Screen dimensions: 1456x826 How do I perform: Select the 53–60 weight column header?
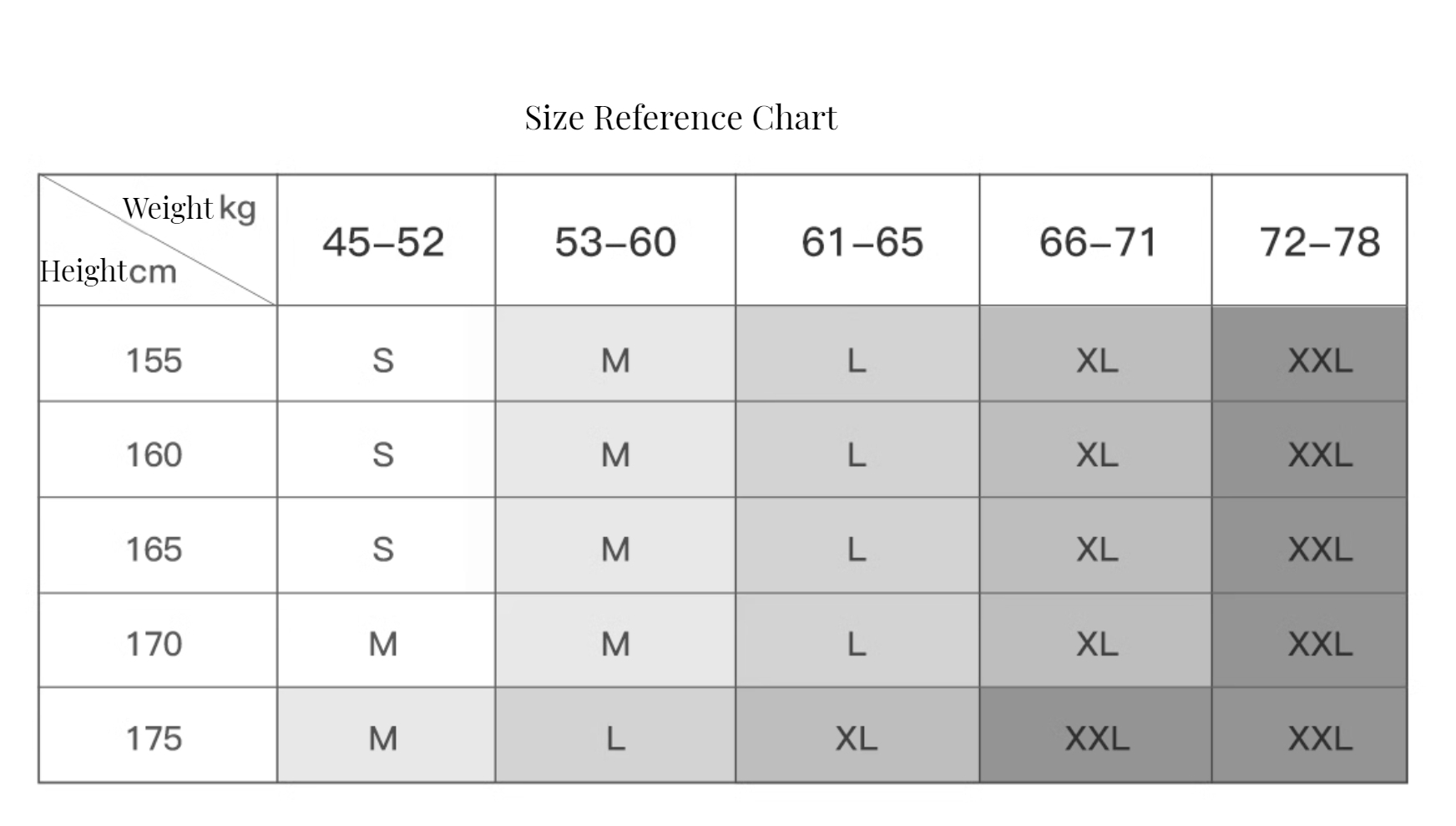[615, 241]
